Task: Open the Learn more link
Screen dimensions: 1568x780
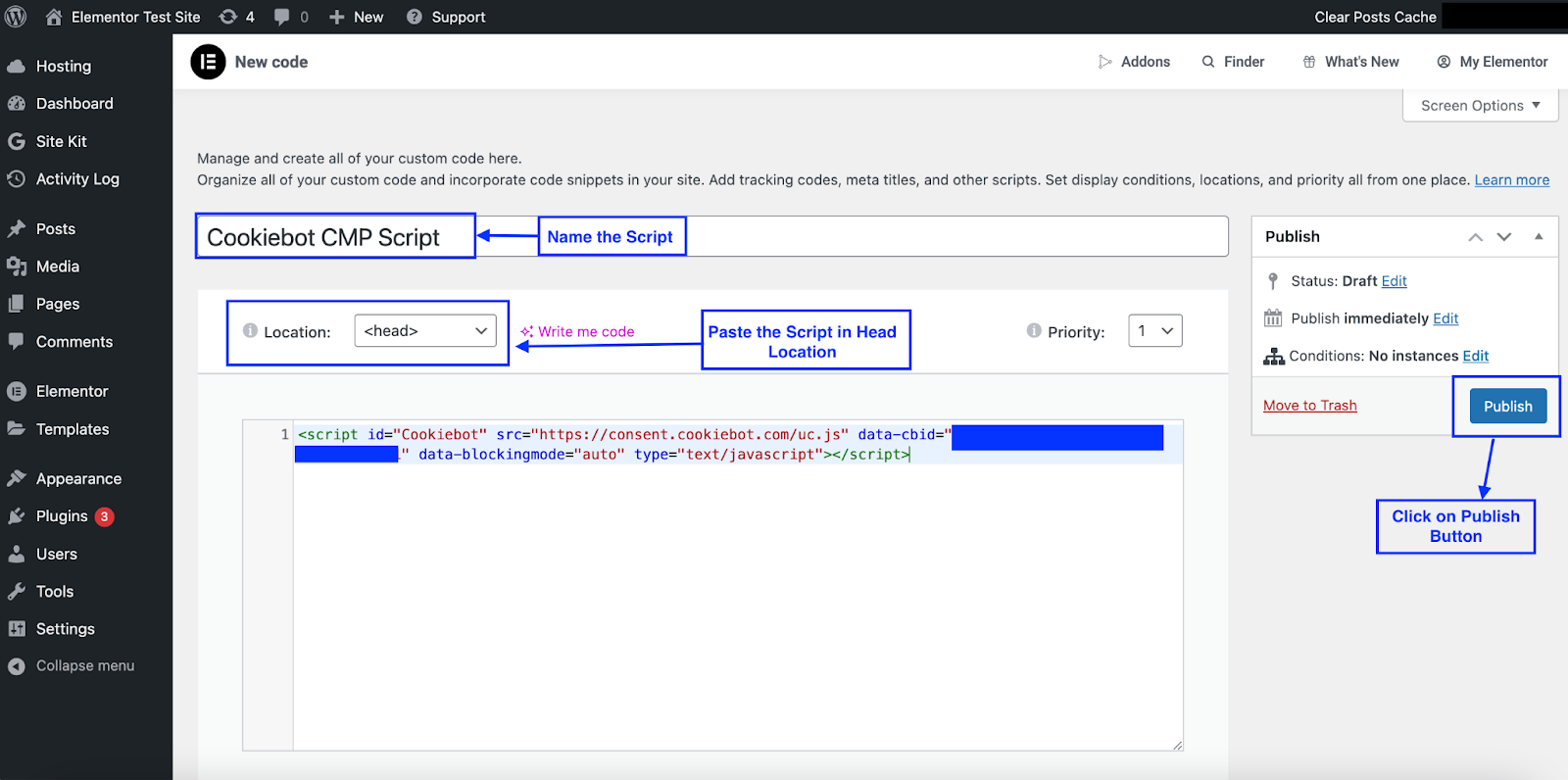Action: pos(1512,180)
